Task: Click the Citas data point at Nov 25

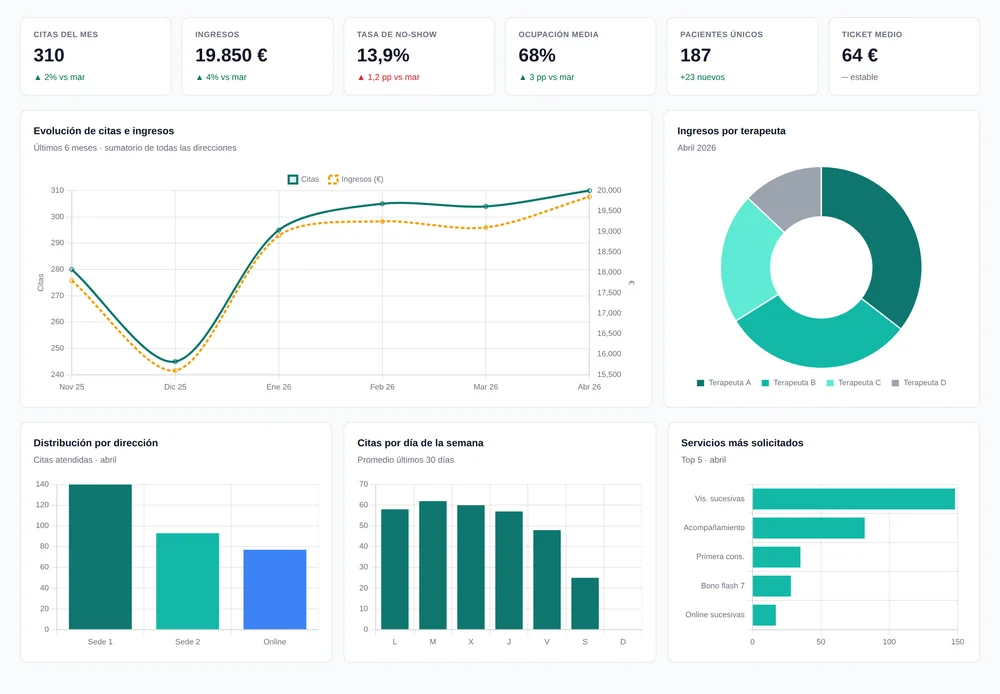Action: 71,270
